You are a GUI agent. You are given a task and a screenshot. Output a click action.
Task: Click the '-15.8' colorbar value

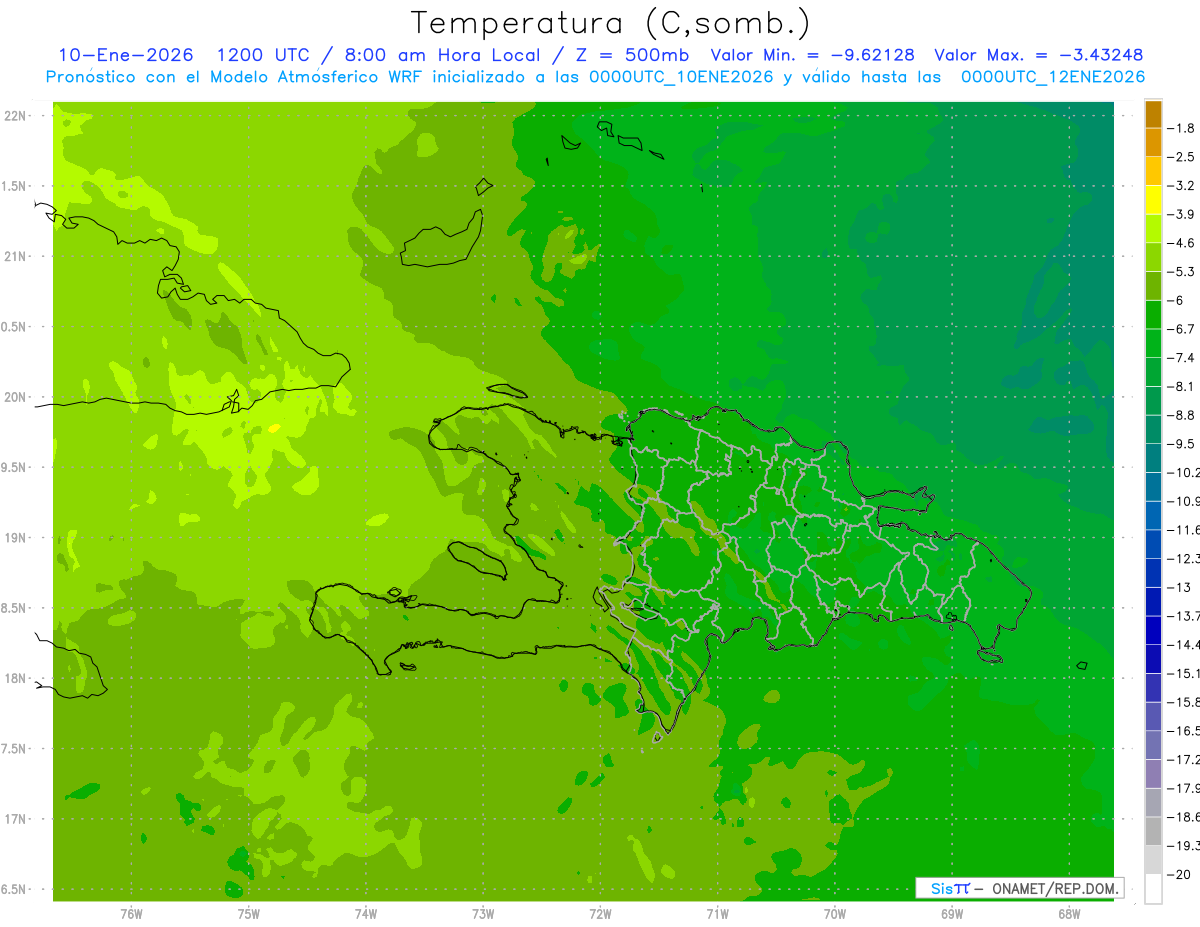click(x=1184, y=702)
